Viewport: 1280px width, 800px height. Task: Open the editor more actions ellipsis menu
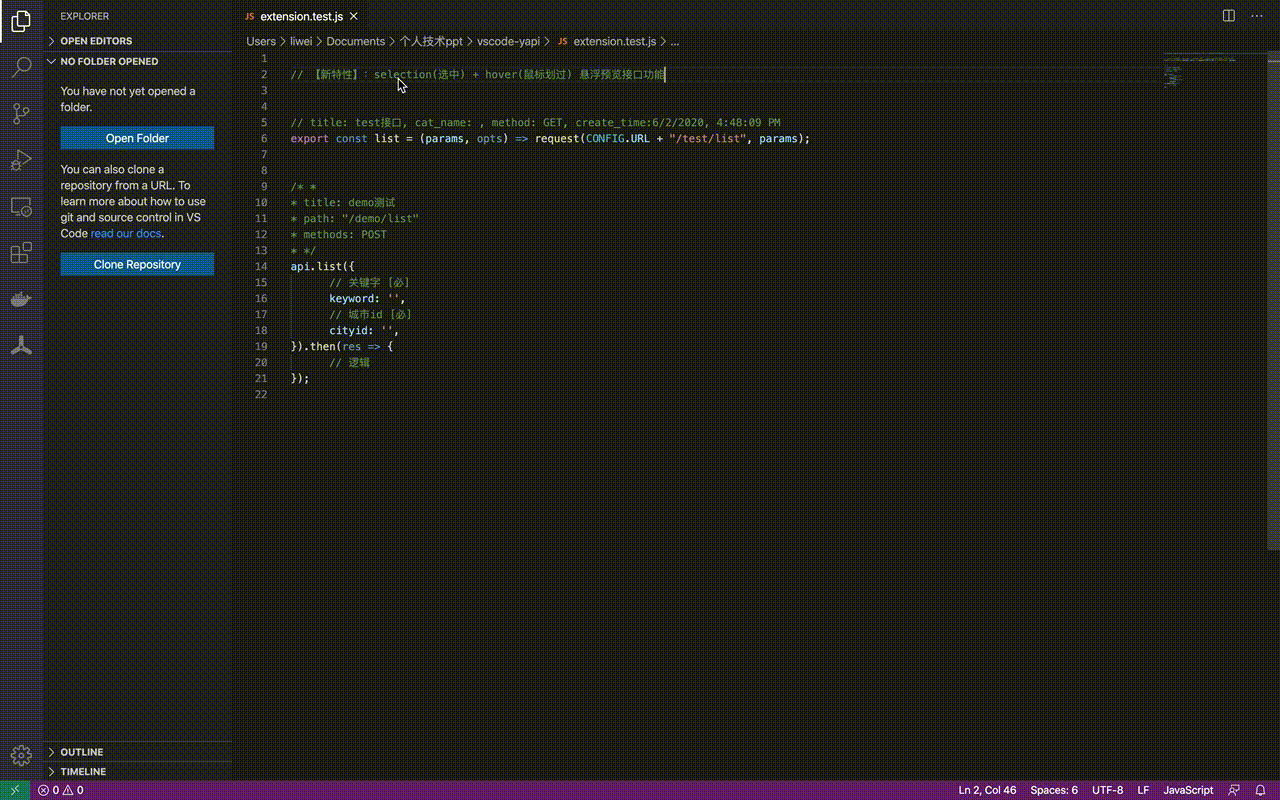pyautogui.click(x=1256, y=16)
